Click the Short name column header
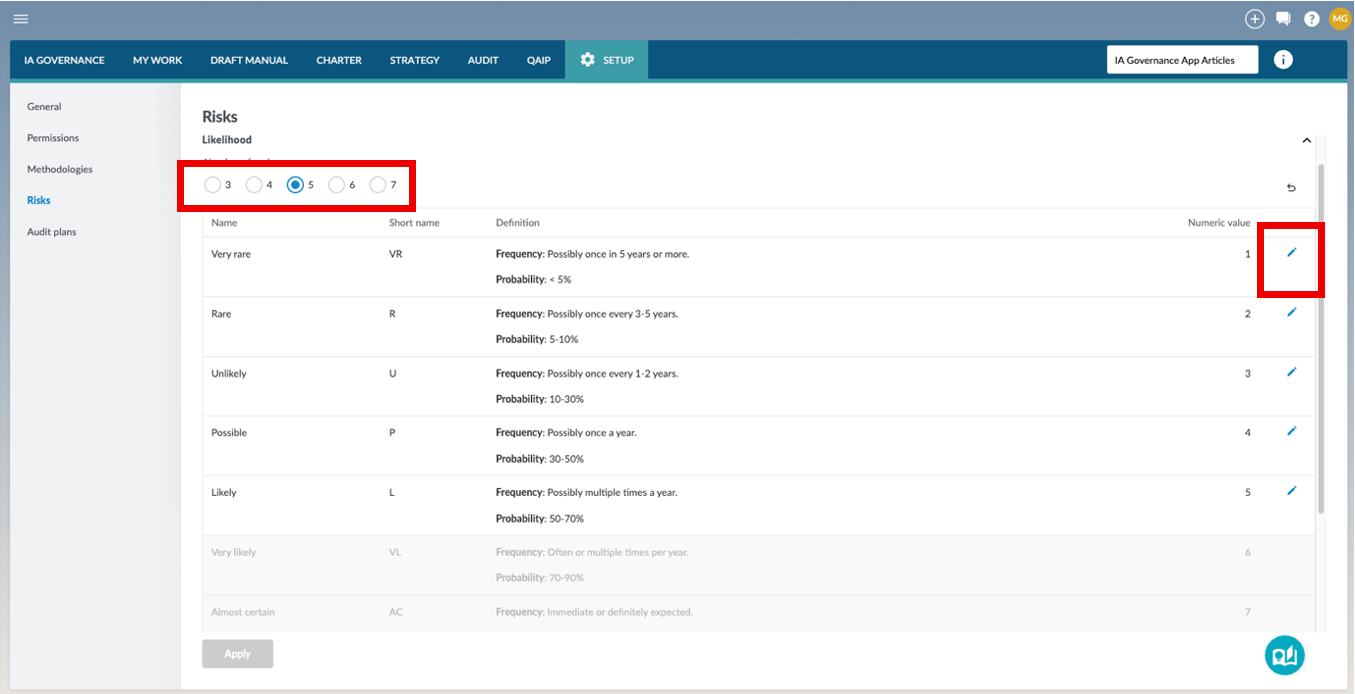This screenshot has width=1355, height=694. point(414,223)
